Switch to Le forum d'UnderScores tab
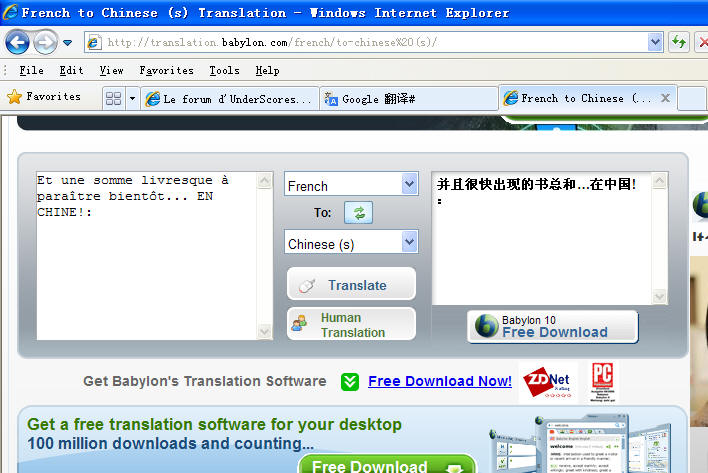708x473 pixels. [x=229, y=99]
